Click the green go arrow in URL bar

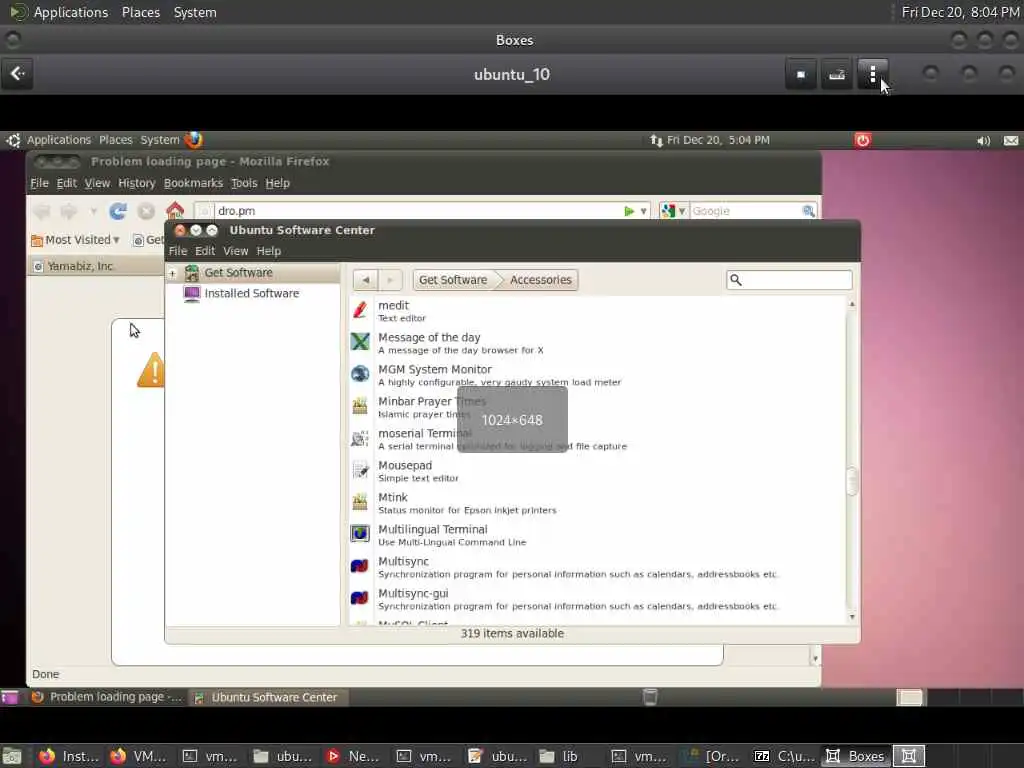pos(628,211)
